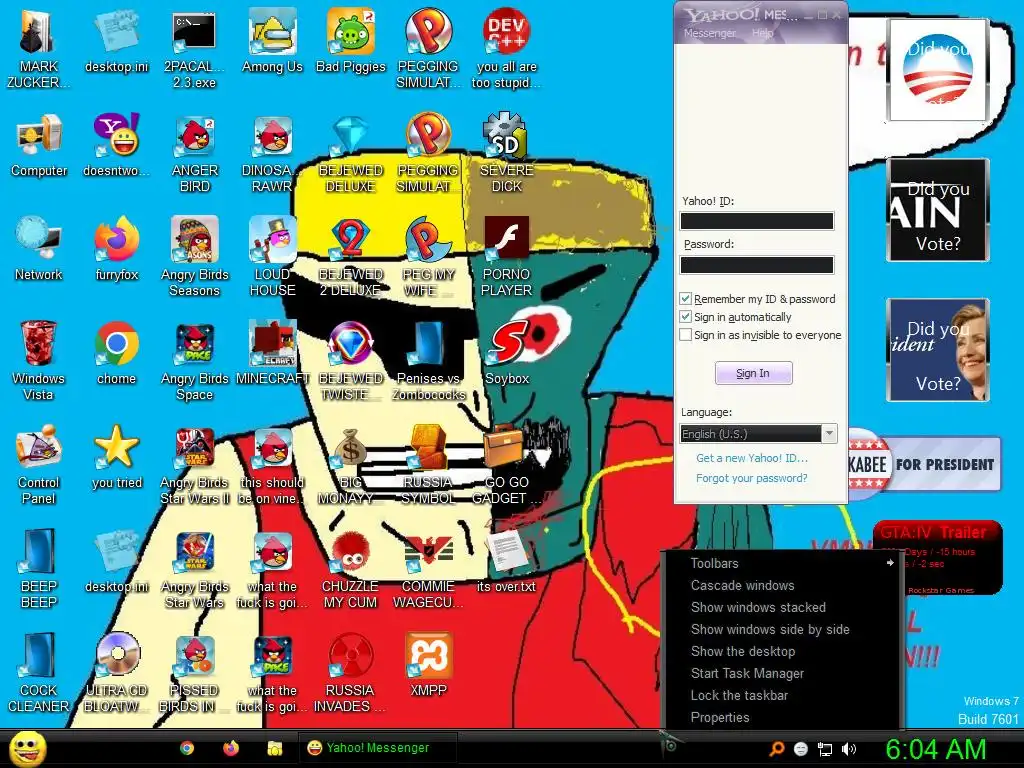Click the magnifier tray icon
The image size is (1024, 768).
pos(776,749)
